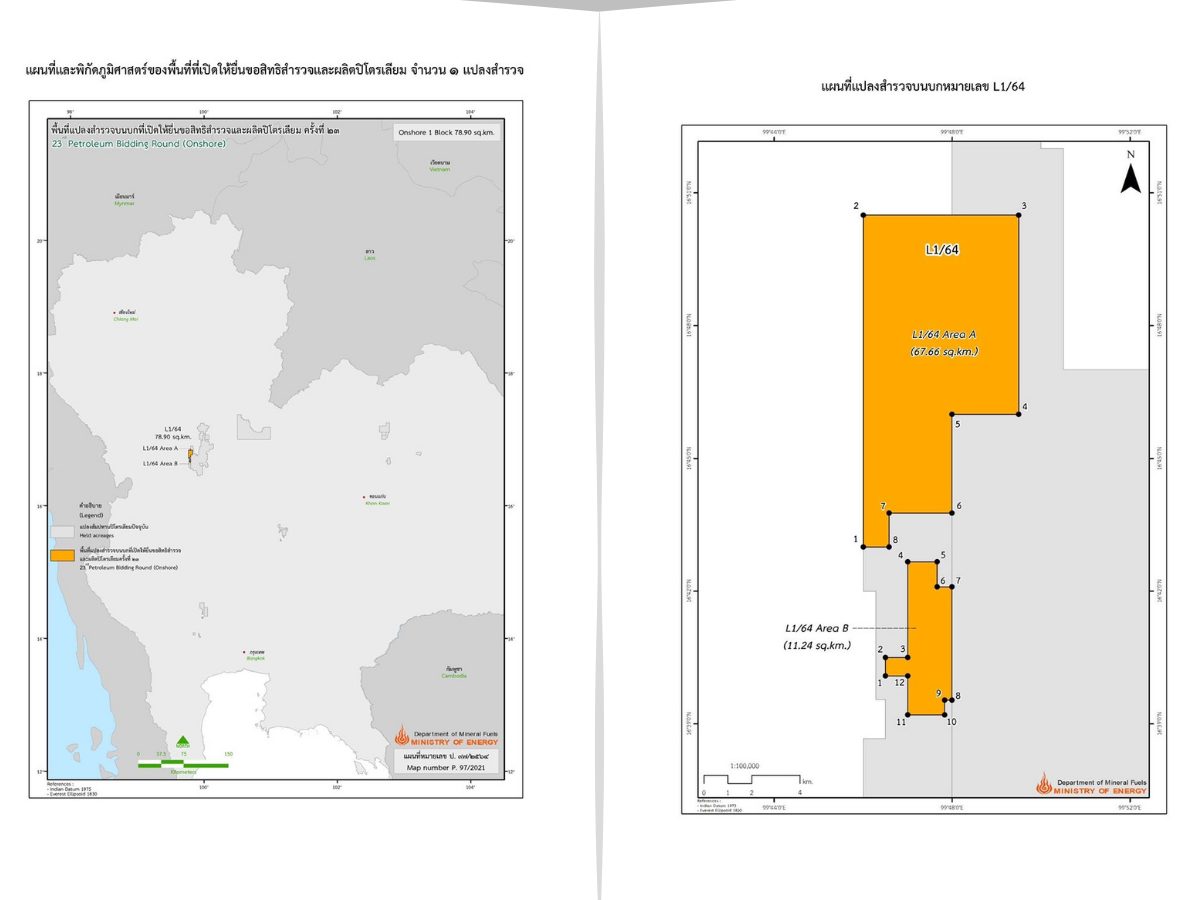This screenshot has height=900, width=1200.
Task: Select the Bangkok red city marker
Action: [244, 653]
